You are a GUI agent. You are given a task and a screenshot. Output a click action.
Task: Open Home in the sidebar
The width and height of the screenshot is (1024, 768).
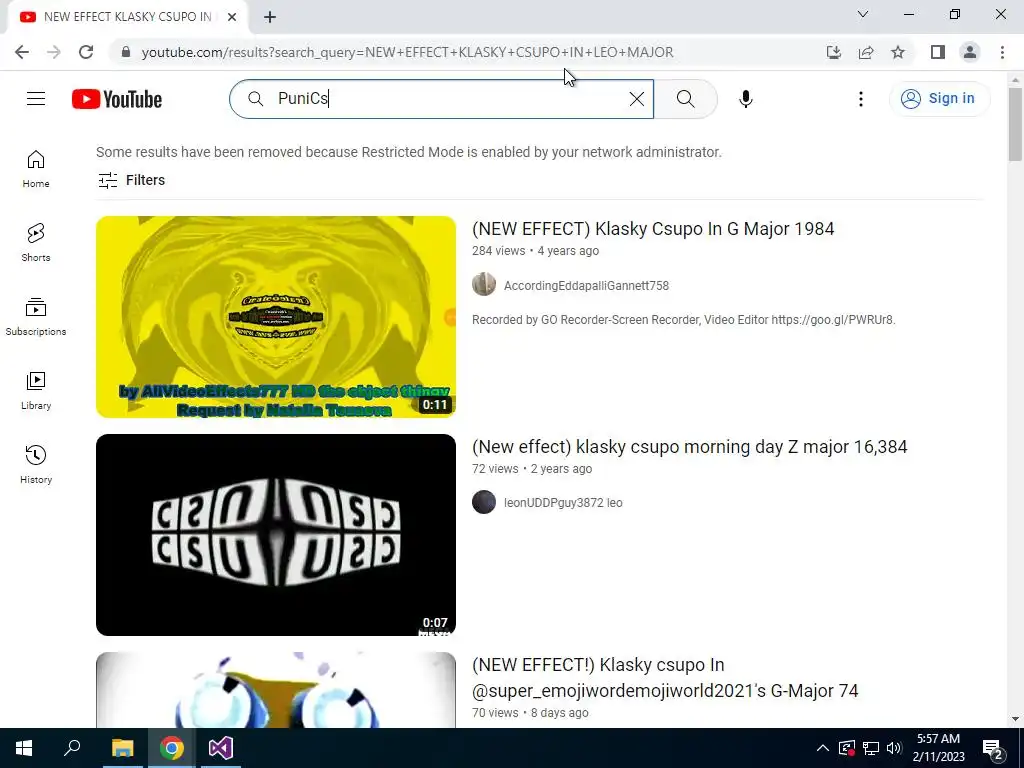36,169
